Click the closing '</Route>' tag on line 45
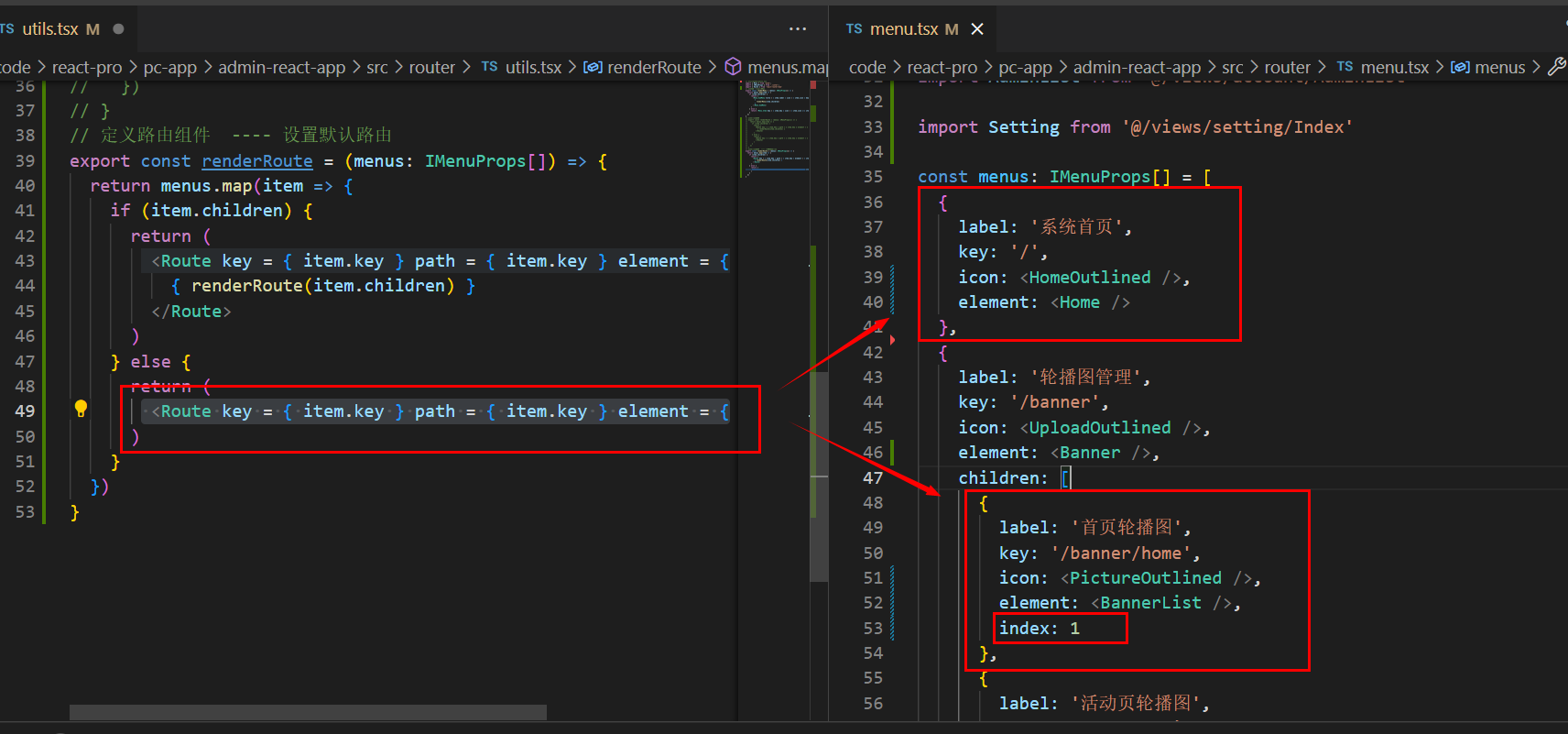 point(191,312)
